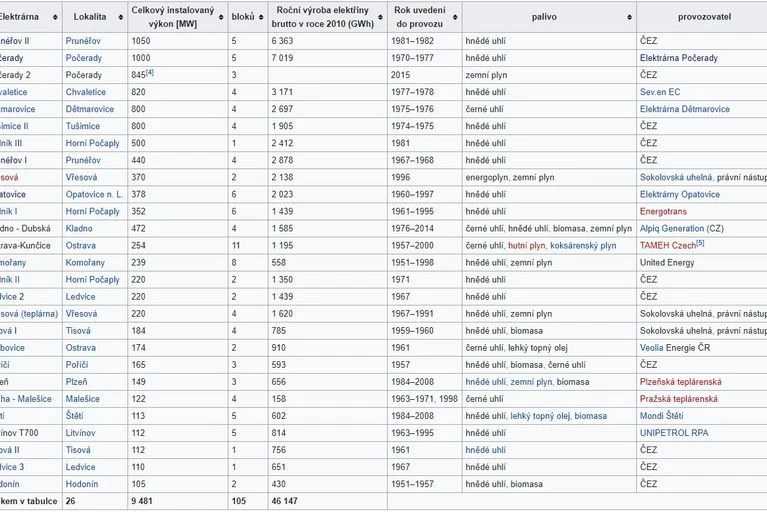Open the Plzeňská teplárenská link

(x=680, y=382)
